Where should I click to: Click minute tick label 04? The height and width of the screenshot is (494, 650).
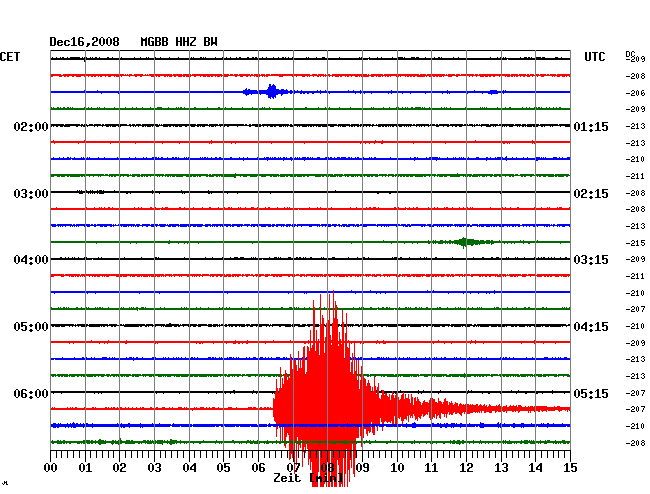tap(189, 467)
